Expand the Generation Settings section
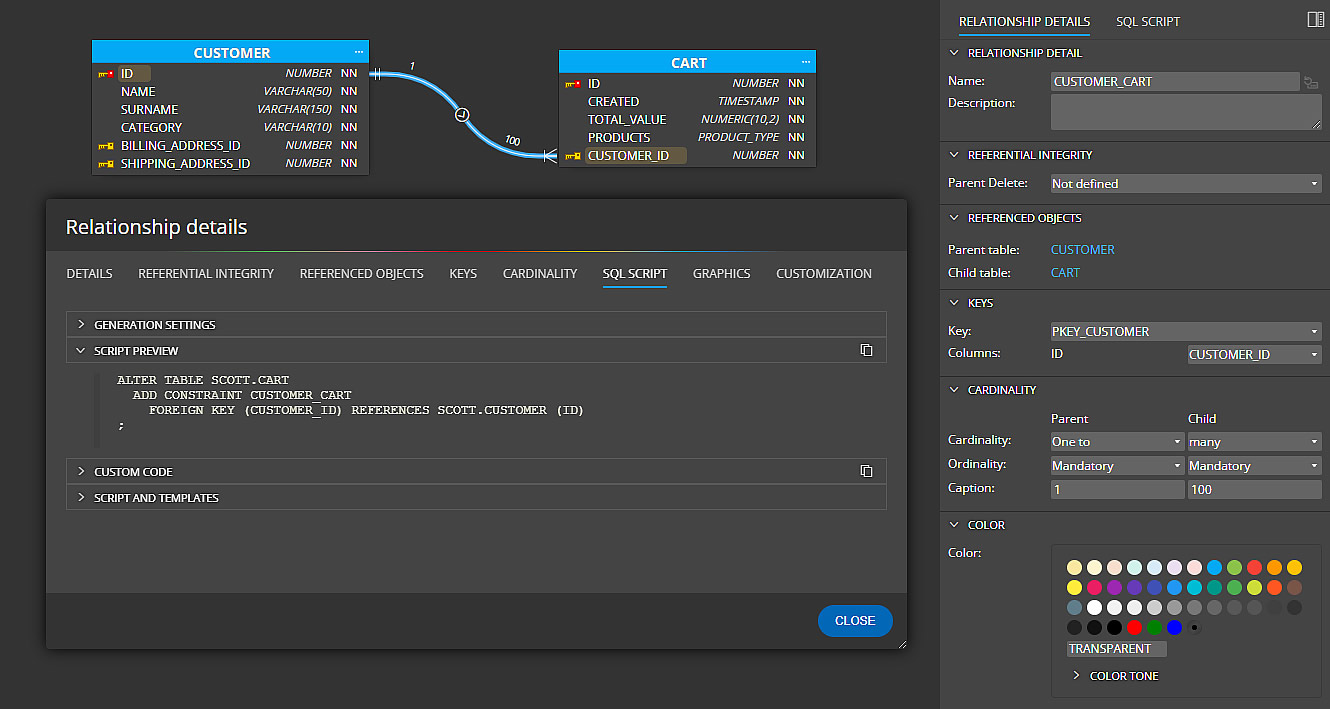The image size is (1330, 709). point(81,324)
